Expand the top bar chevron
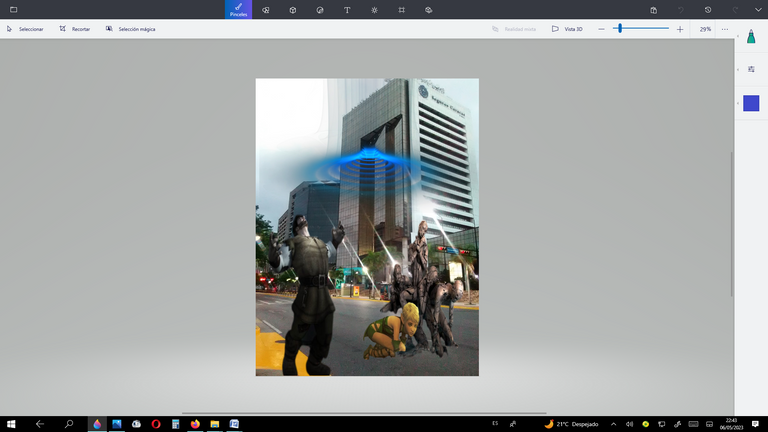The image size is (768, 432). coord(758,10)
